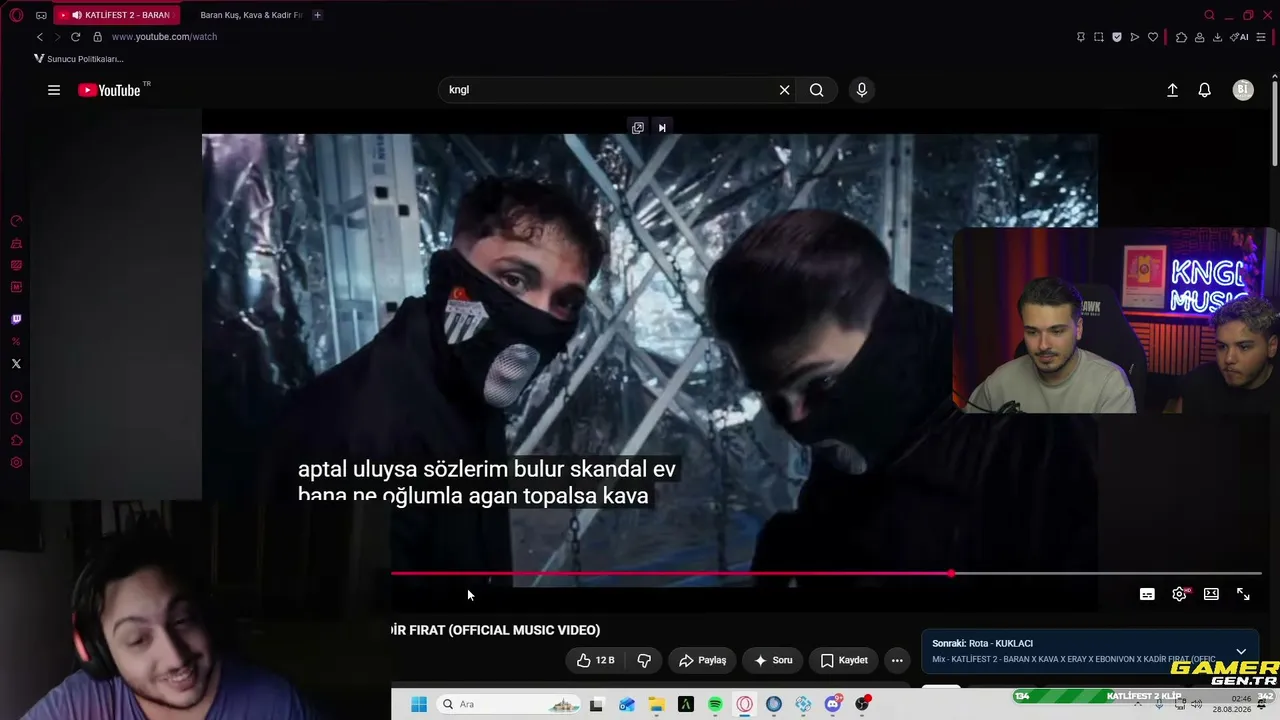Open the downloads icon in Opera toolbar
1280x720 pixels.
1217,37
